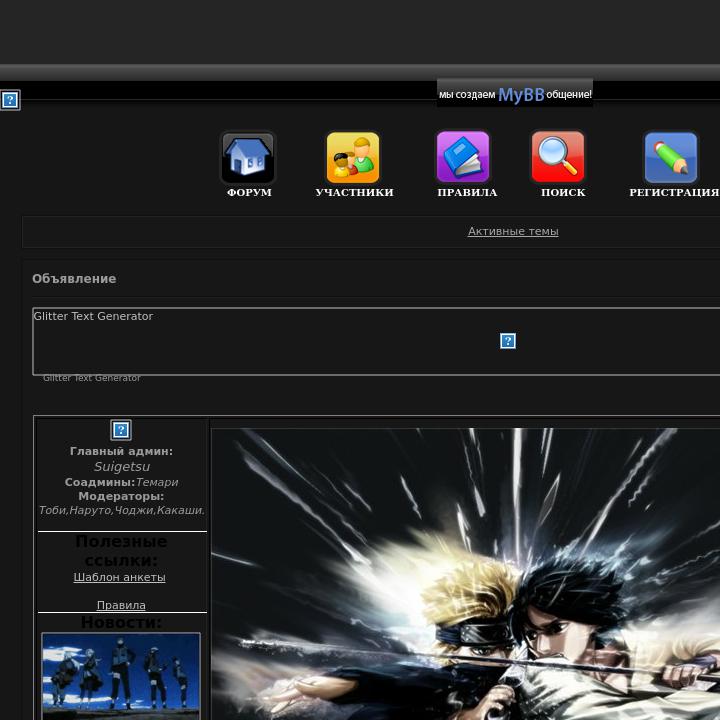Screen dimensions: 720x720
Task: Click the ФОРУМ menu label
Action: (249, 192)
